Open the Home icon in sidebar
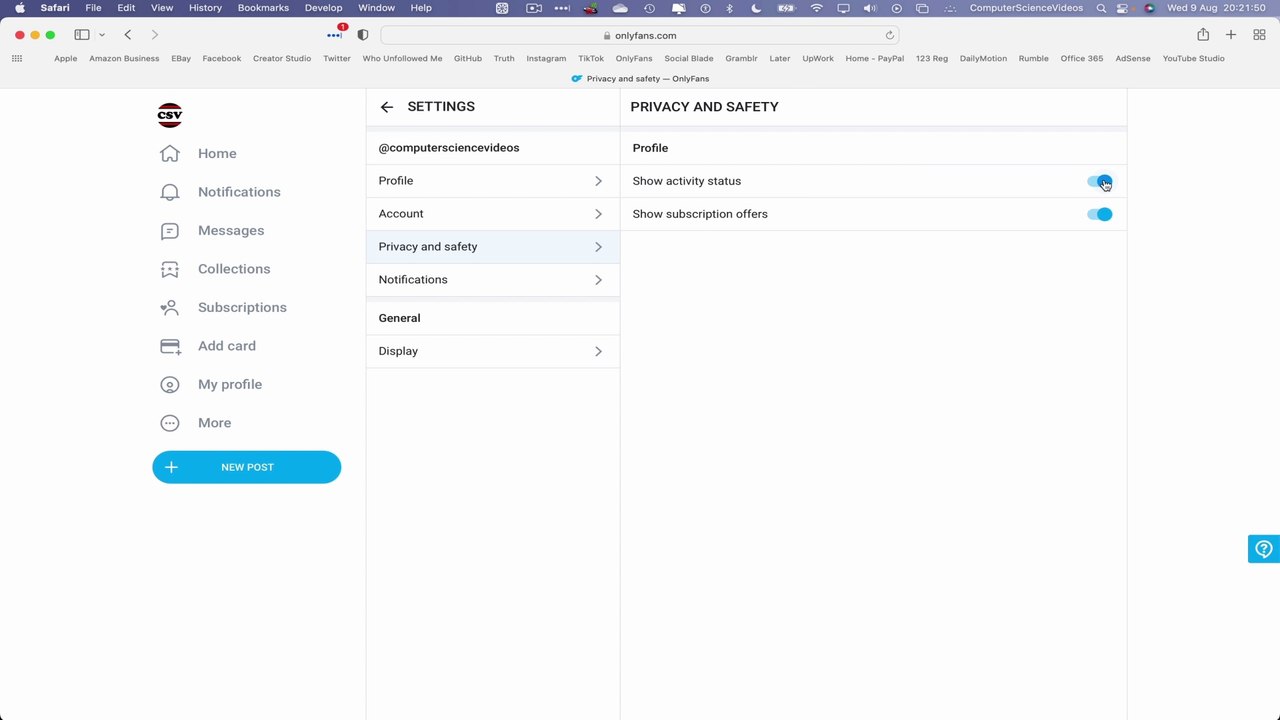Viewport: 1280px width, 720px height. 170,153
